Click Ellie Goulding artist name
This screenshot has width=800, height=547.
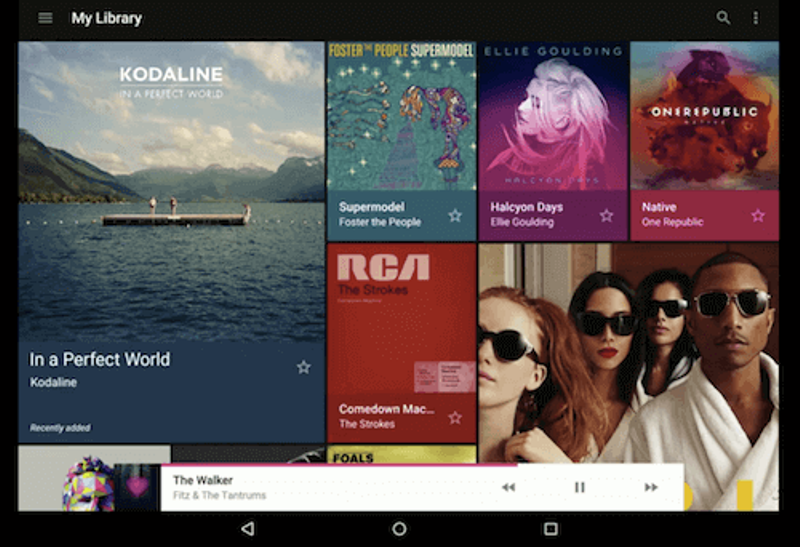pos(522,222)
